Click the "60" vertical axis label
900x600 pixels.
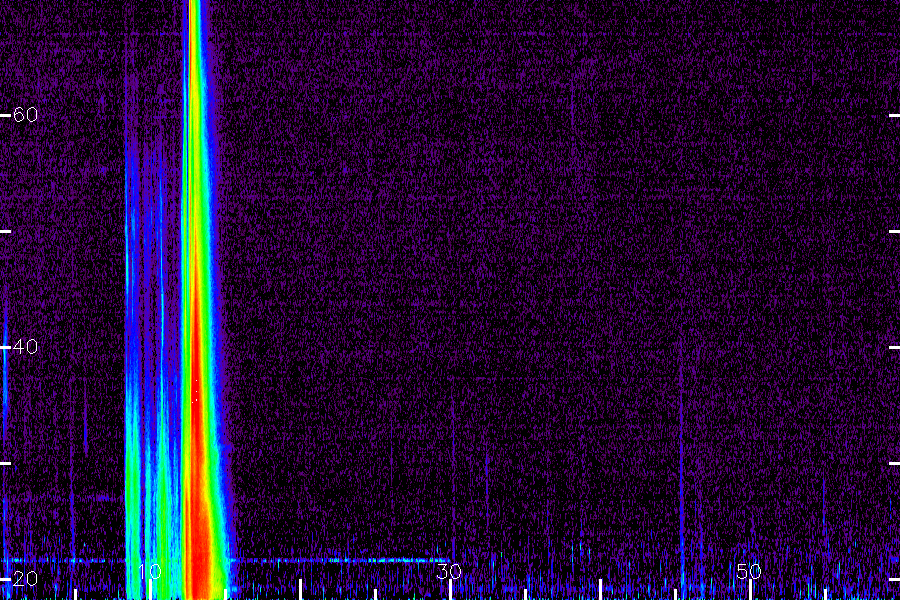(25, 115)
